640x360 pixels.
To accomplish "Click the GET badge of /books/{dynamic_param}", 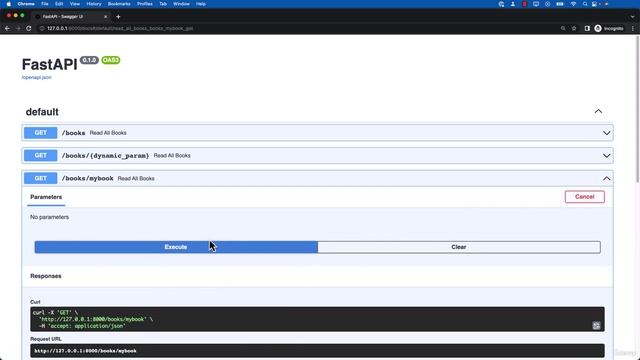I will pyautogui.click(x=40, y=156).
